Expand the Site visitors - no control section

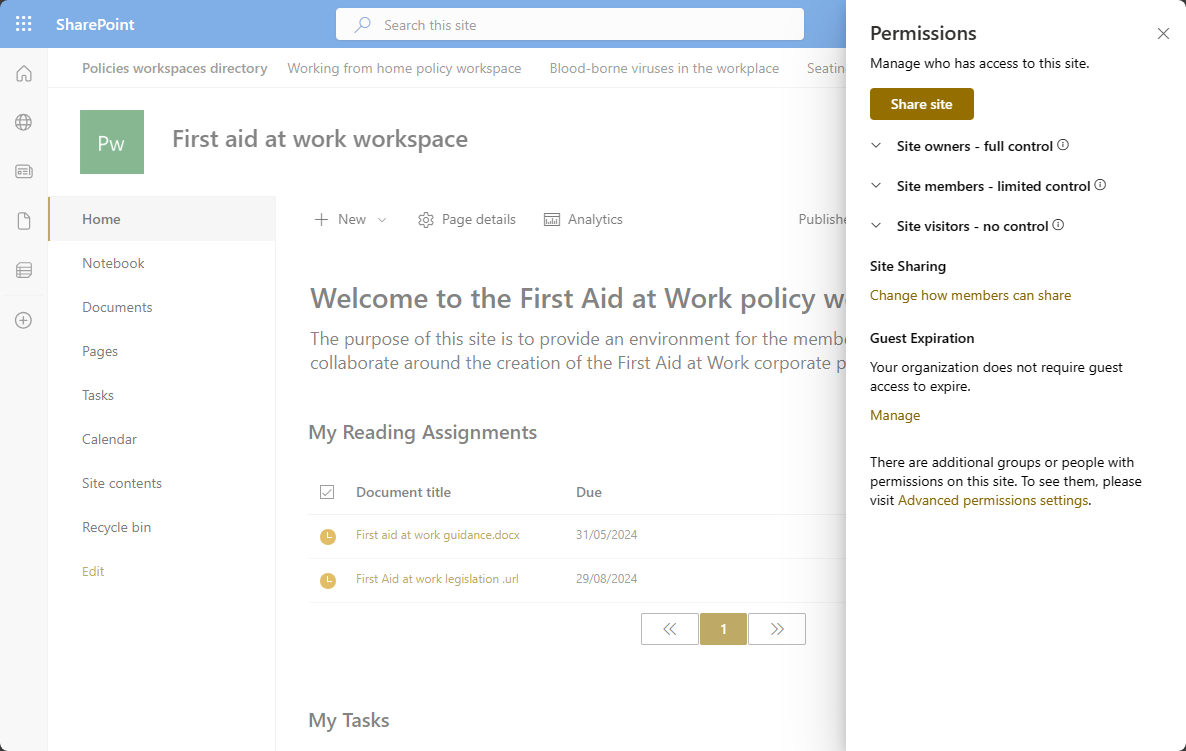pos(876,226)
